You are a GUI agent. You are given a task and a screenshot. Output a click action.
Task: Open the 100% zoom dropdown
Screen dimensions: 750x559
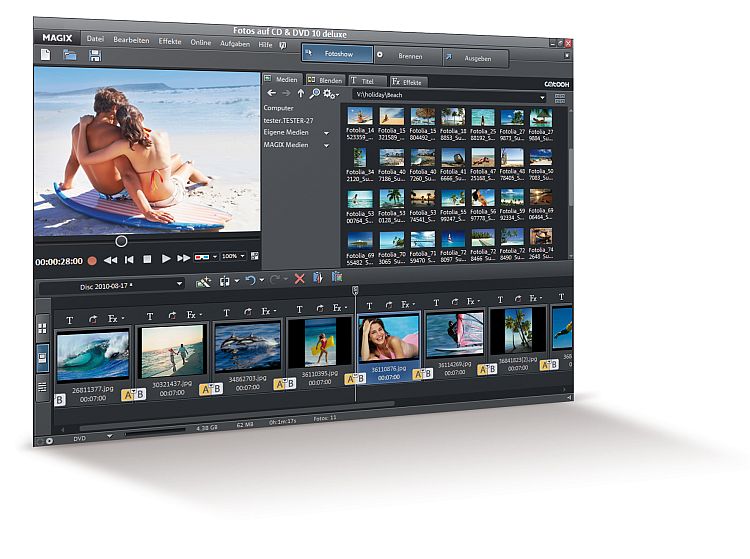point(233,257)
